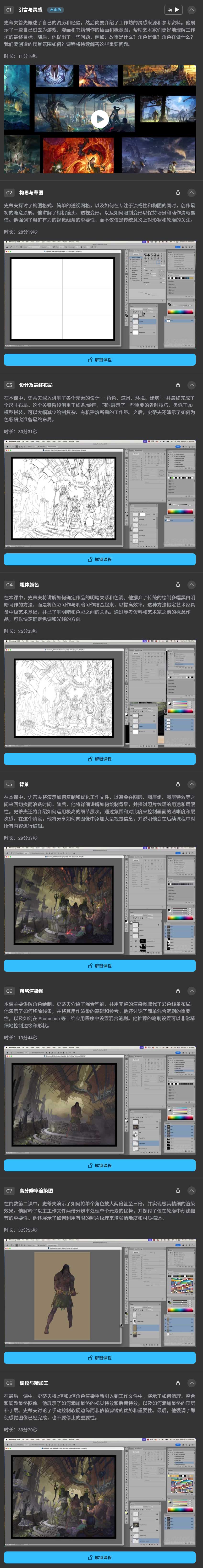Click the 07 lesson number badge
Image resolution: width=203 pixels, height=1568 pixels.
point(9,1191)
